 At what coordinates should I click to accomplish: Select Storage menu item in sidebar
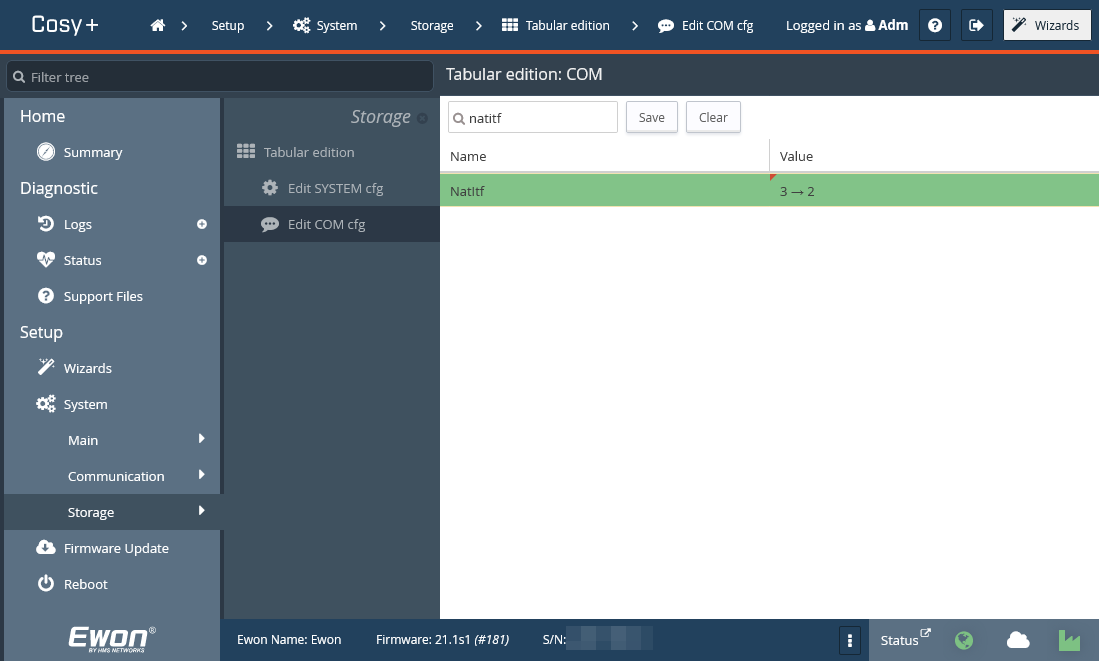click(90, 512)
